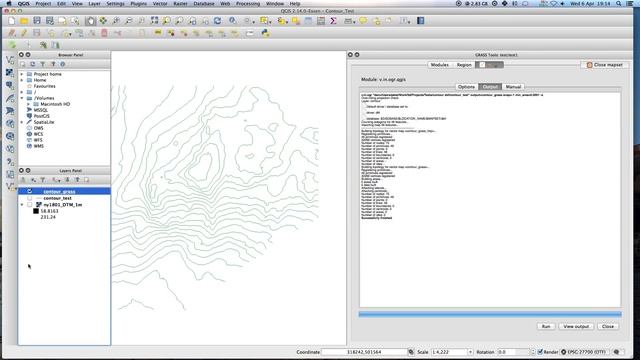Click the Rotation stepper arrows
The width and height of the screenshot is (640, 360).
(x=532, y=352)
